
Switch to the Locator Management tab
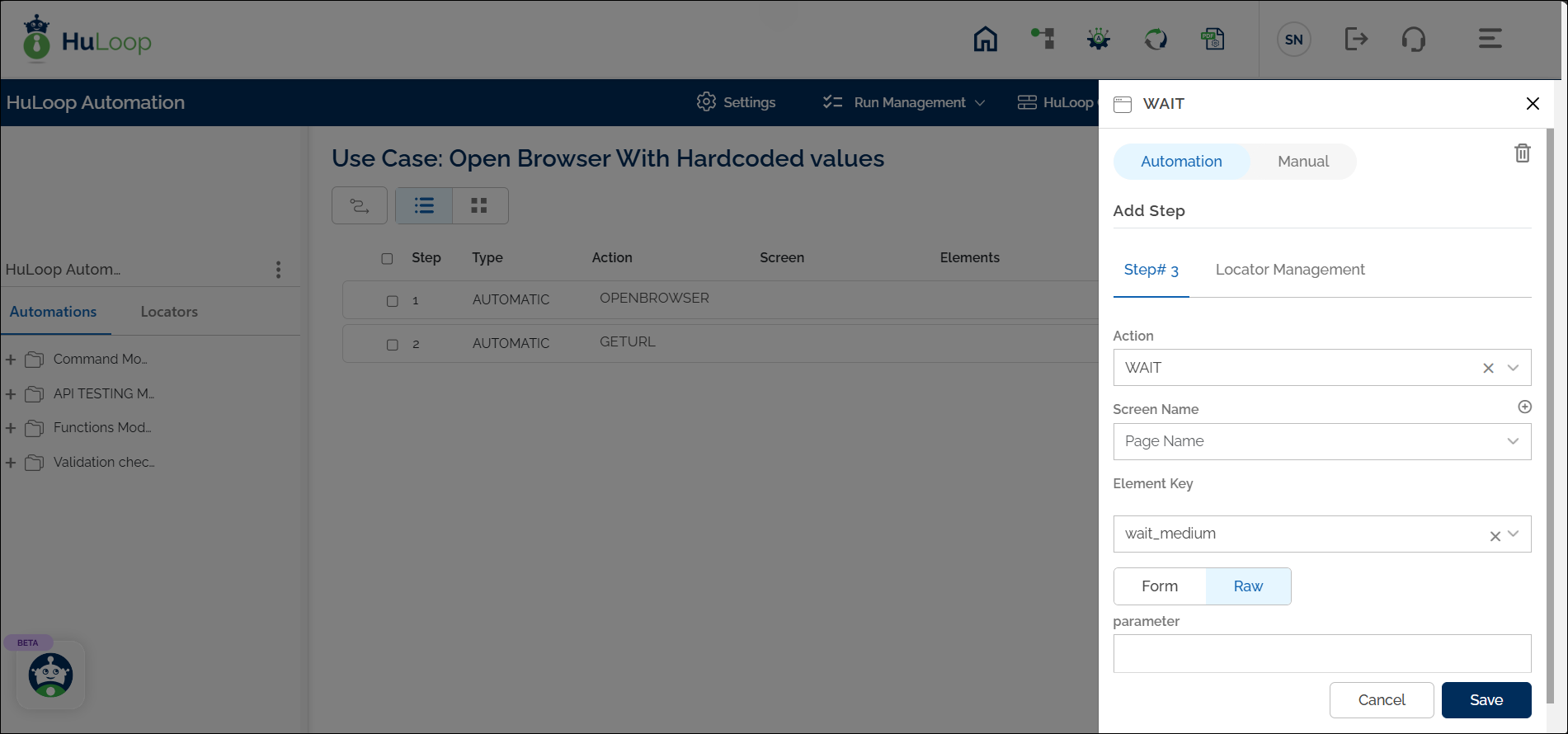pos(1289,270)
